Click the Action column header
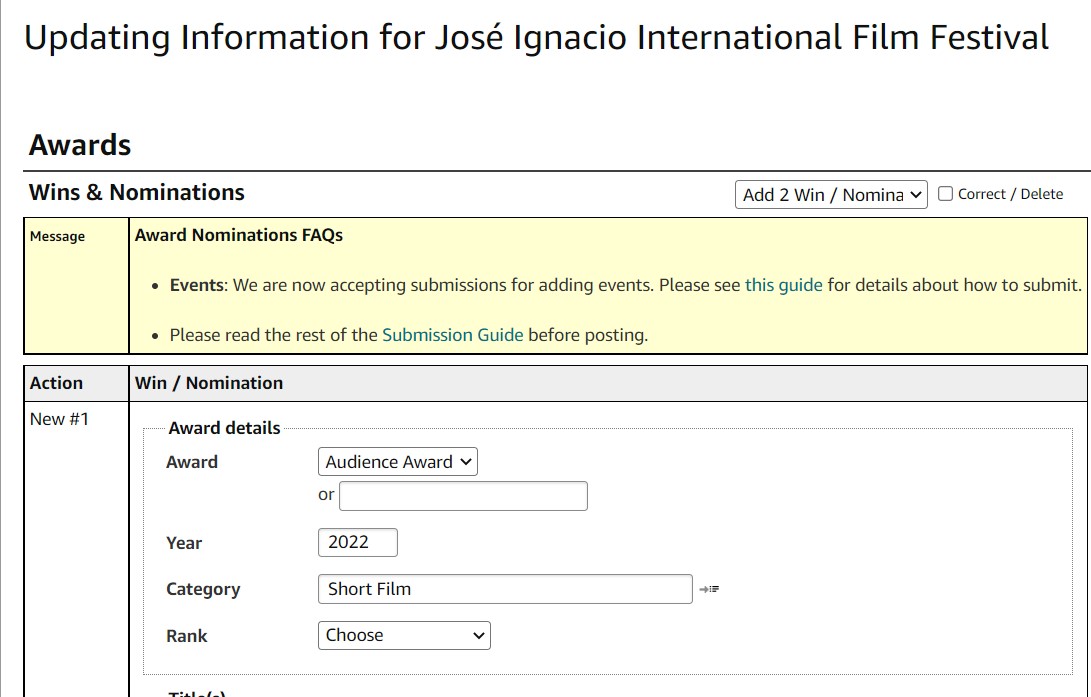The width and height of the screenshot is (1091, 697). (x=57, y=383)
